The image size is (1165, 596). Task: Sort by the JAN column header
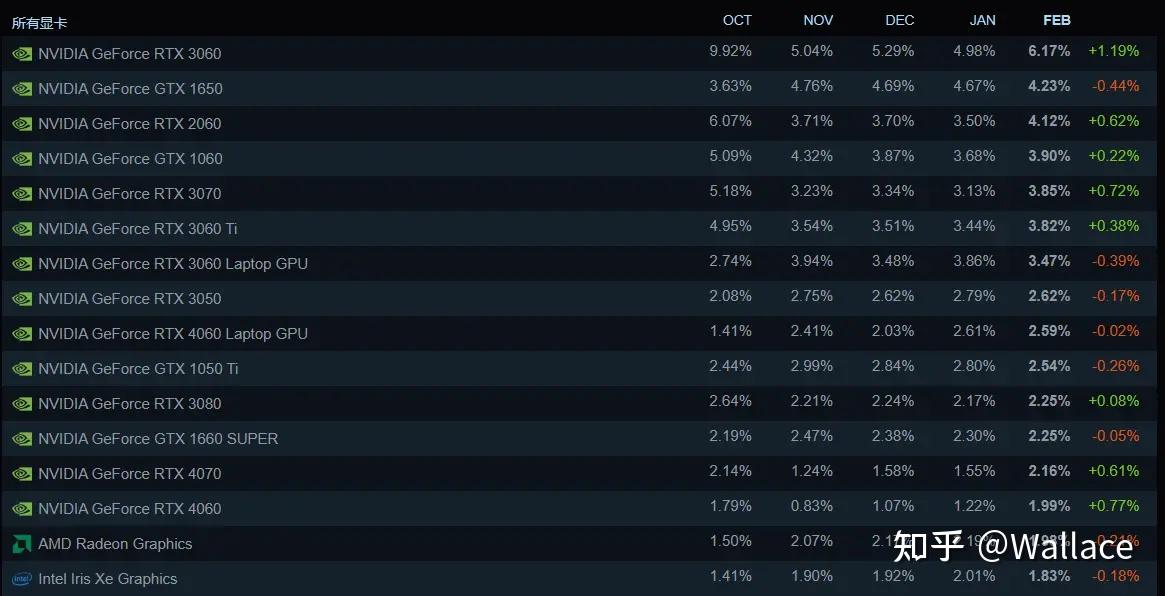click(982, 20)
